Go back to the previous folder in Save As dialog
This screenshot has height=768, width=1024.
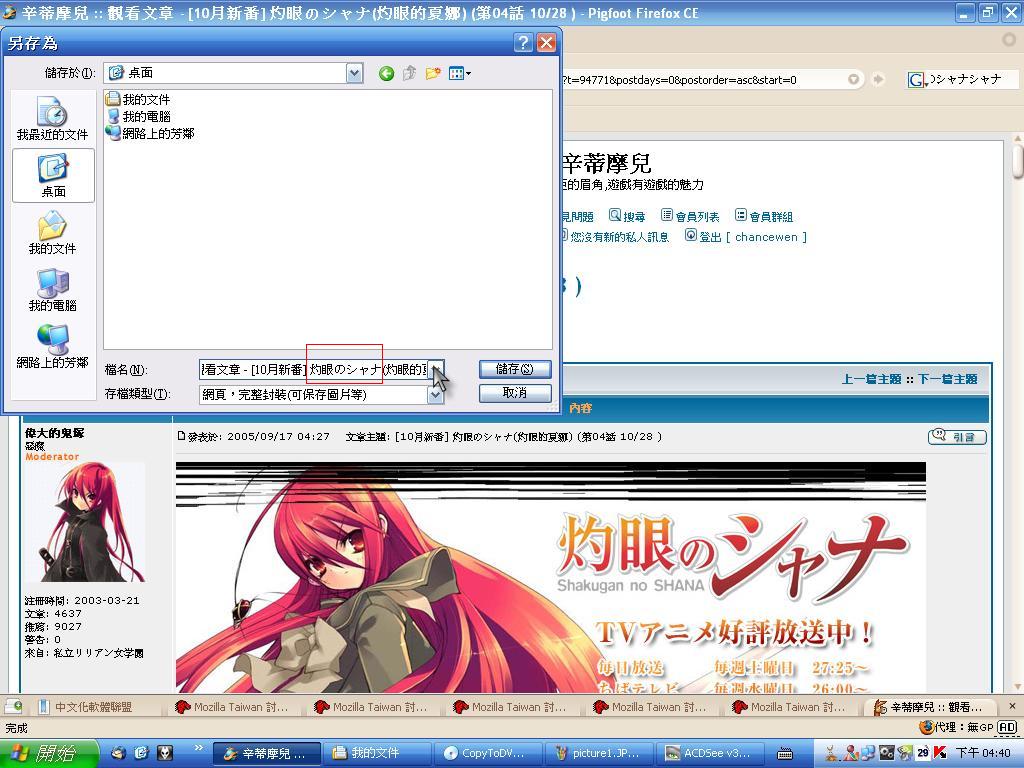pyautogui.click(x=386, y=73)
